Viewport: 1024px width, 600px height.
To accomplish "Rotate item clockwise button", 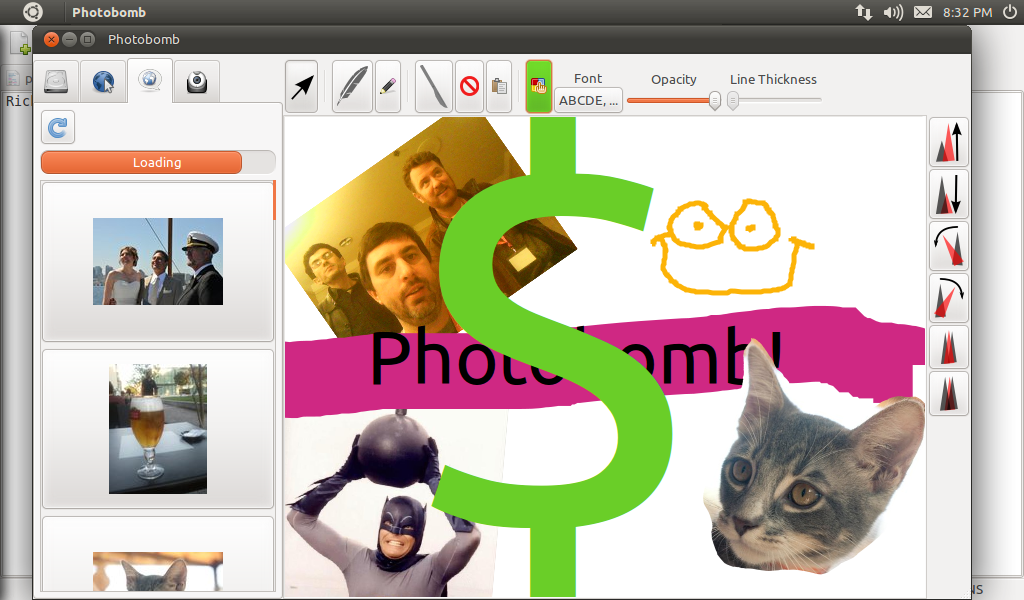I will click(949, 298).
